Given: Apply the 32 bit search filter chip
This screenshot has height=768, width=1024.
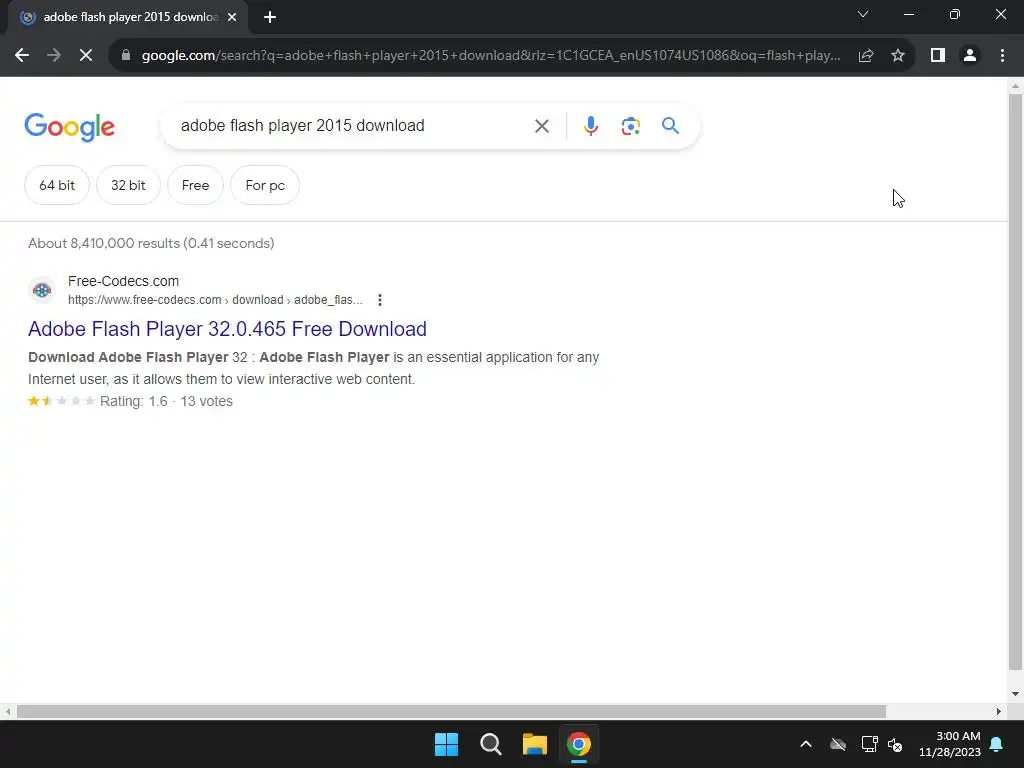Looking at the screenshot, I should point(128,185).
